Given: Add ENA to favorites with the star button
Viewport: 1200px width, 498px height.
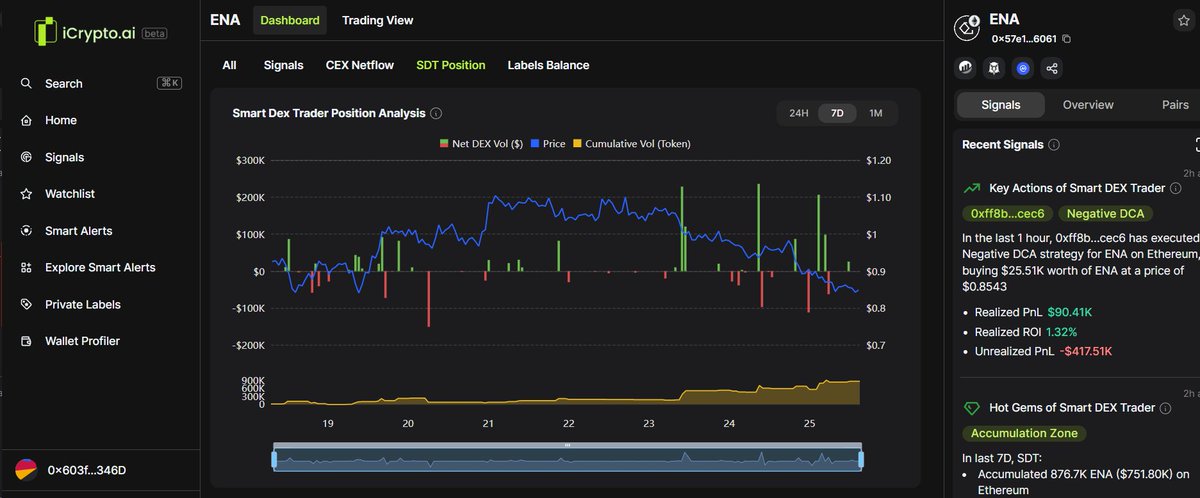Looking at the screenshot, I should 1182,20.
